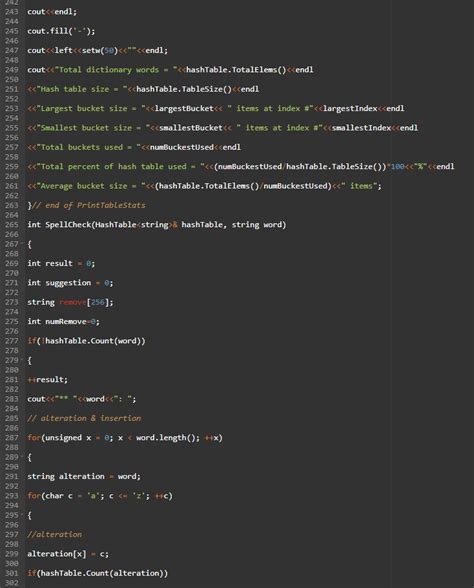
Task: Click line number 287 in the gutter
Action: (x=12, y=438)
